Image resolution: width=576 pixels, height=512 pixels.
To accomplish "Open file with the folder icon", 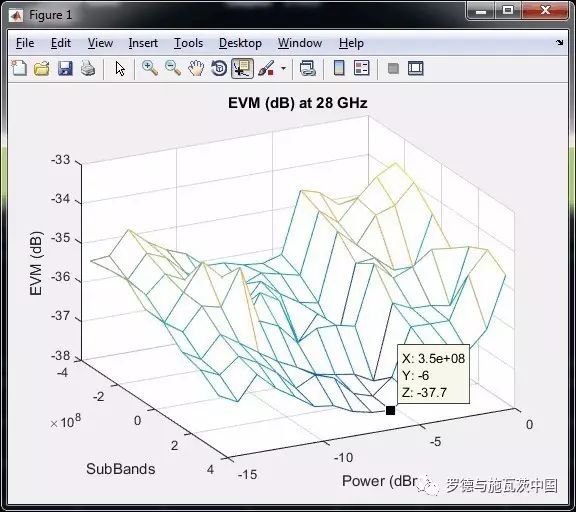I will [42, 68].
